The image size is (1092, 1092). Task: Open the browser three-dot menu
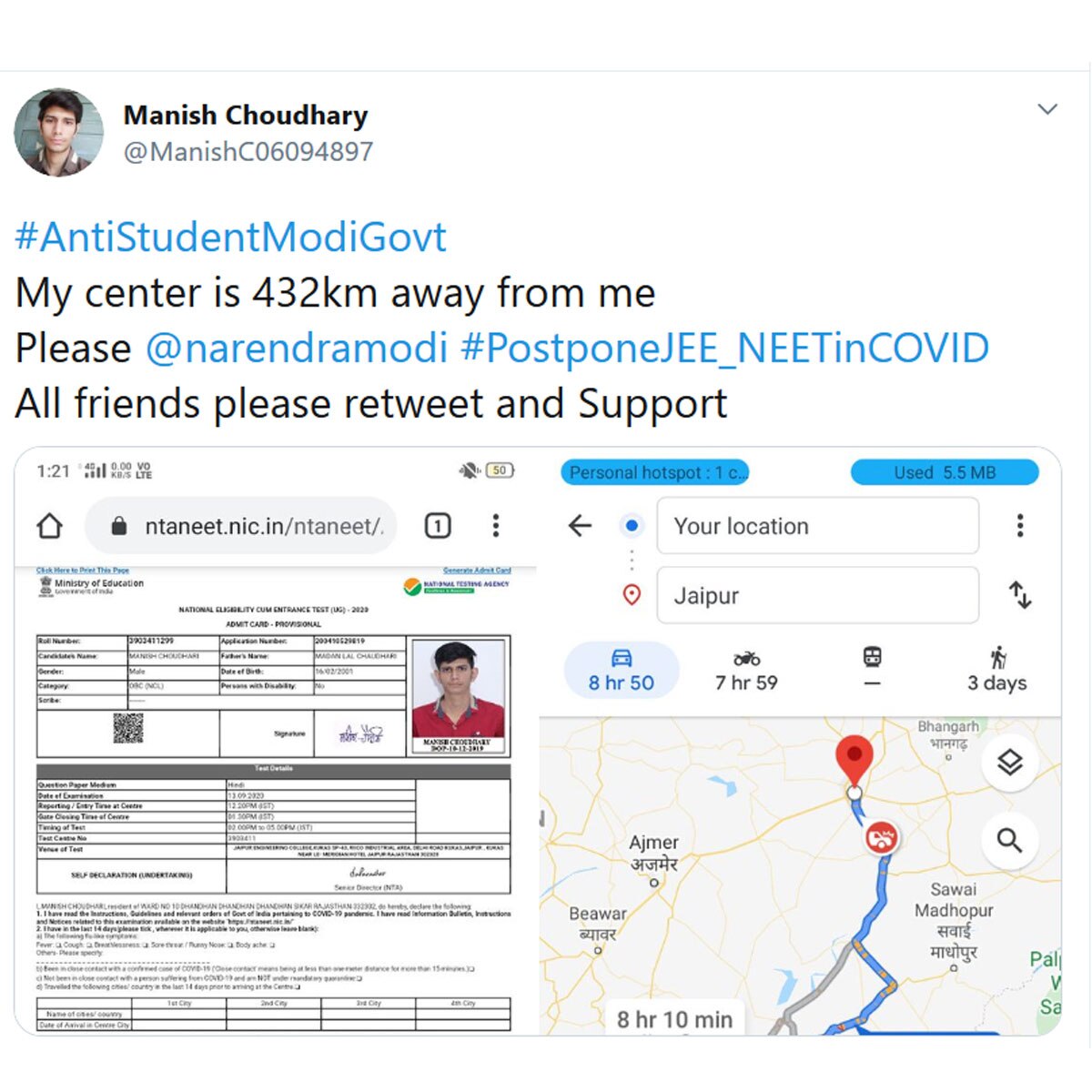[x=496, y=526]
